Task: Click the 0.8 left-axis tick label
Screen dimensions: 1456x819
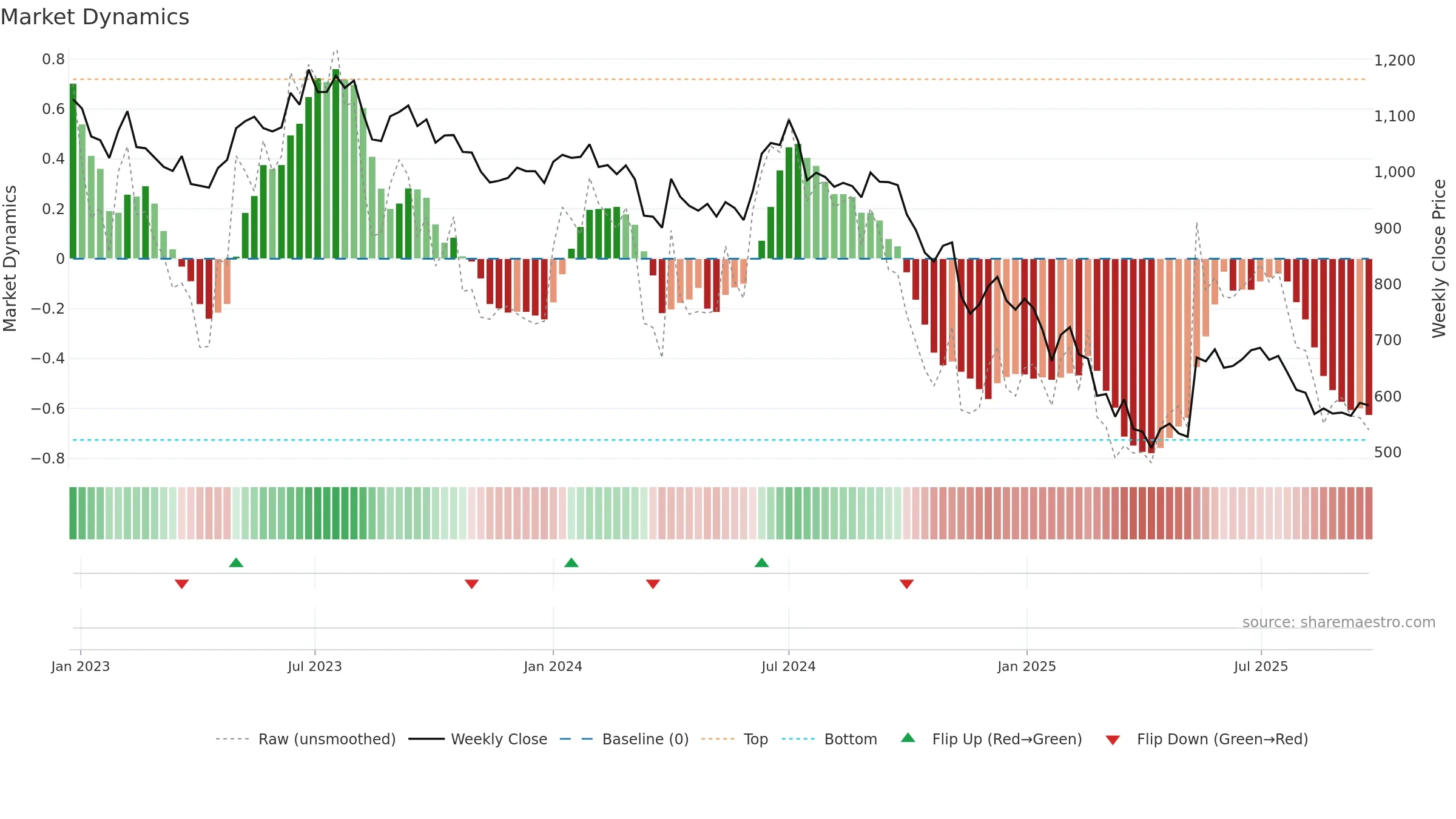Action: click(x=53, y=59)
